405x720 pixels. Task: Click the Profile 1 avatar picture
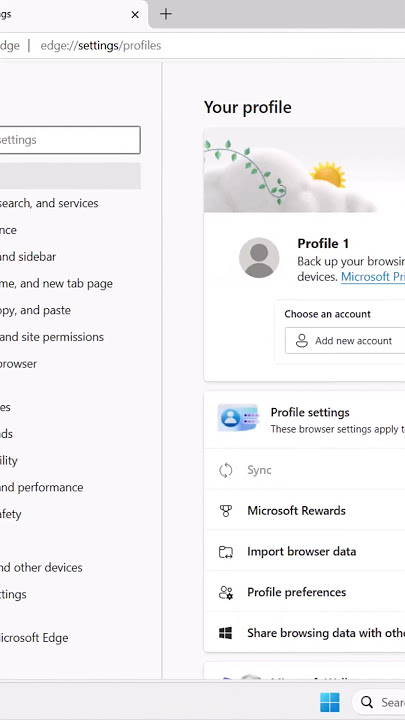coord(259,258)
